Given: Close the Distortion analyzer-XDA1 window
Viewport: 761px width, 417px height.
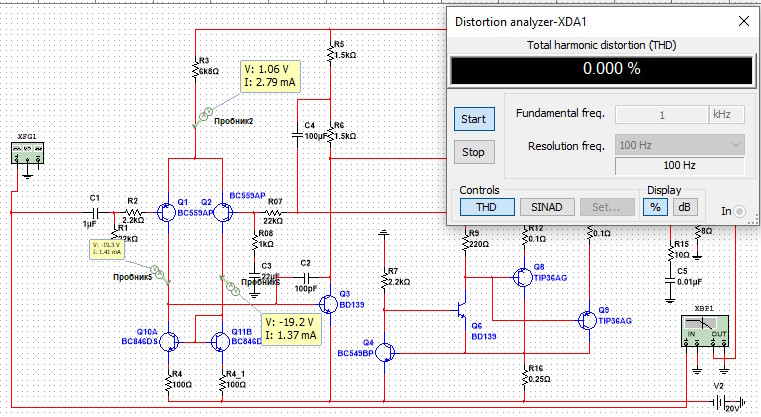Looking at the screenshot, I should (741, 20).
